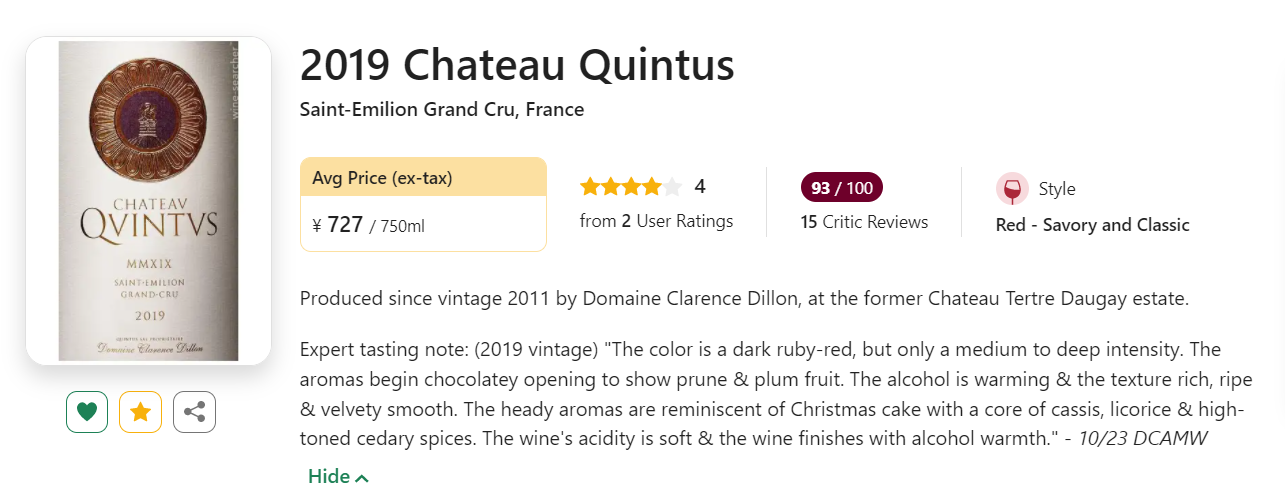Click the wine glass Style icon
Screen dimensions: 1285x499
coord(1012,189)
